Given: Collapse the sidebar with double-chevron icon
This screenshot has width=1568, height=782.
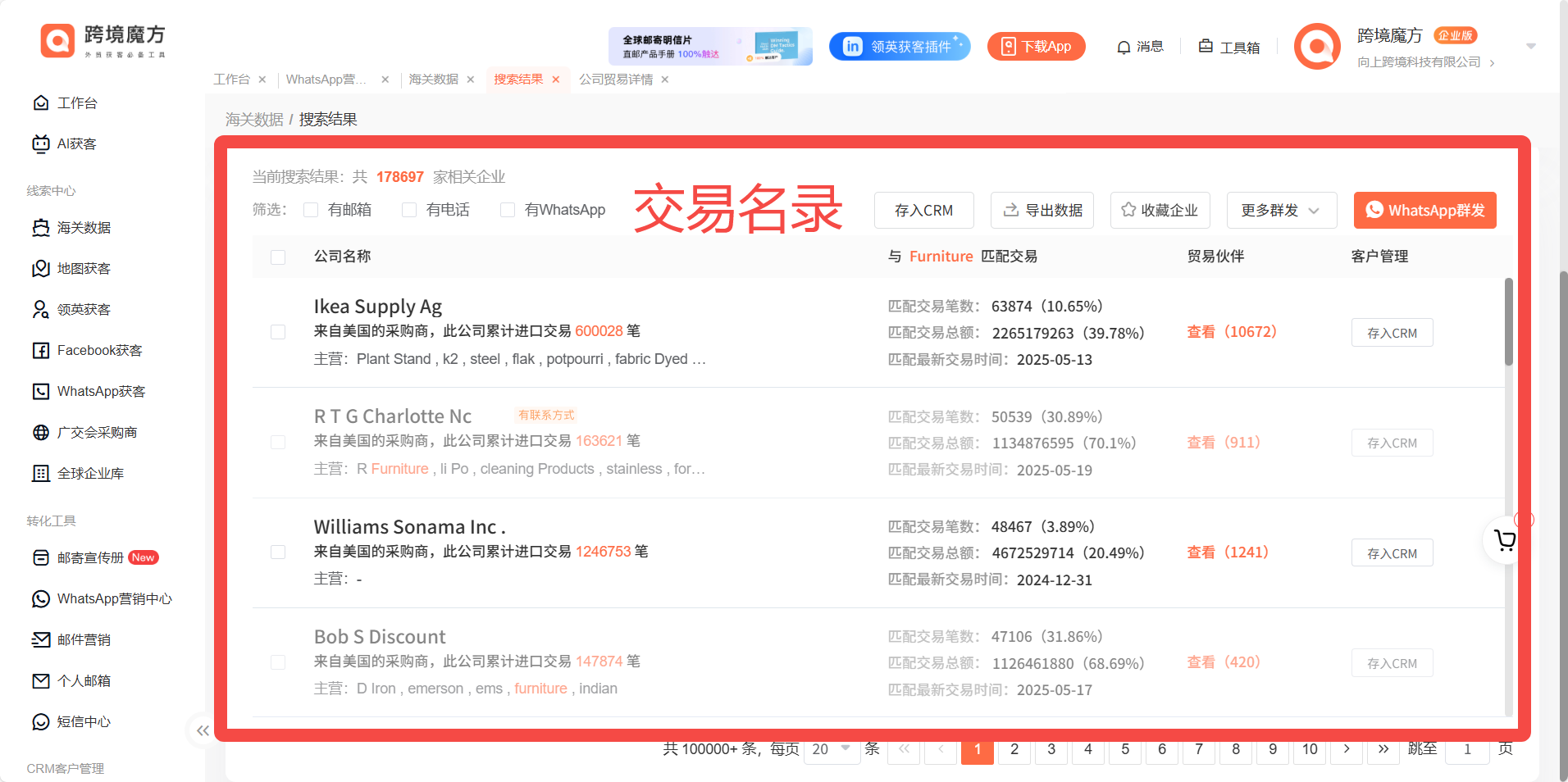Looking at the screenshot, I should [x=203, y=730].
